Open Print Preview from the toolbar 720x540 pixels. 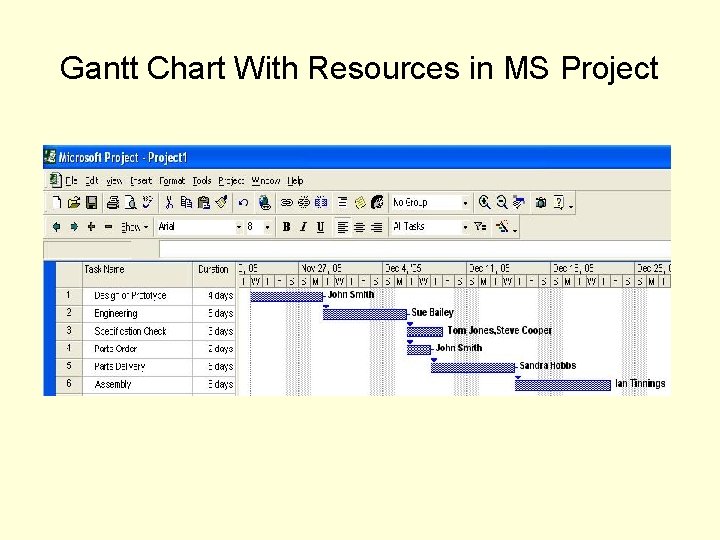(130, 202)
